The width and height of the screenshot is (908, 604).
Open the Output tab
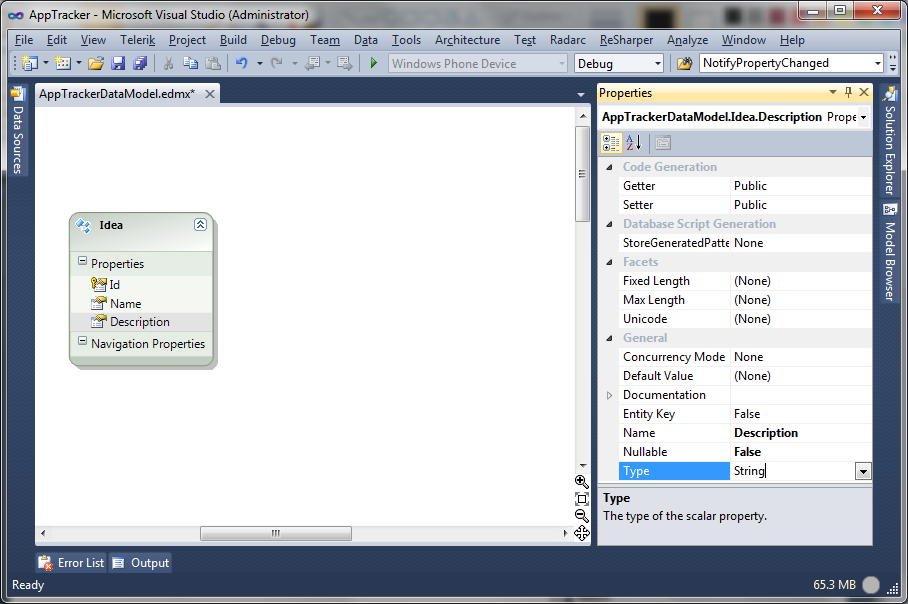click(x=141, y=563)
